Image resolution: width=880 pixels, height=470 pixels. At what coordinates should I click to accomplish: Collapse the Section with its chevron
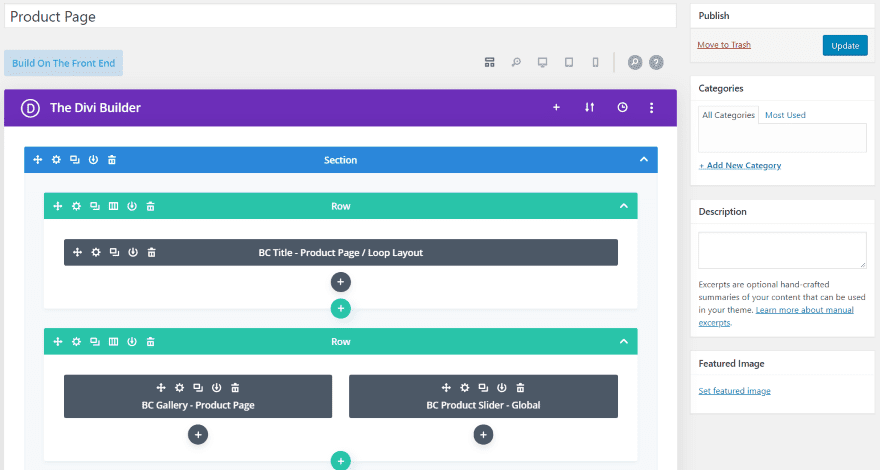(x=644, y=160)
